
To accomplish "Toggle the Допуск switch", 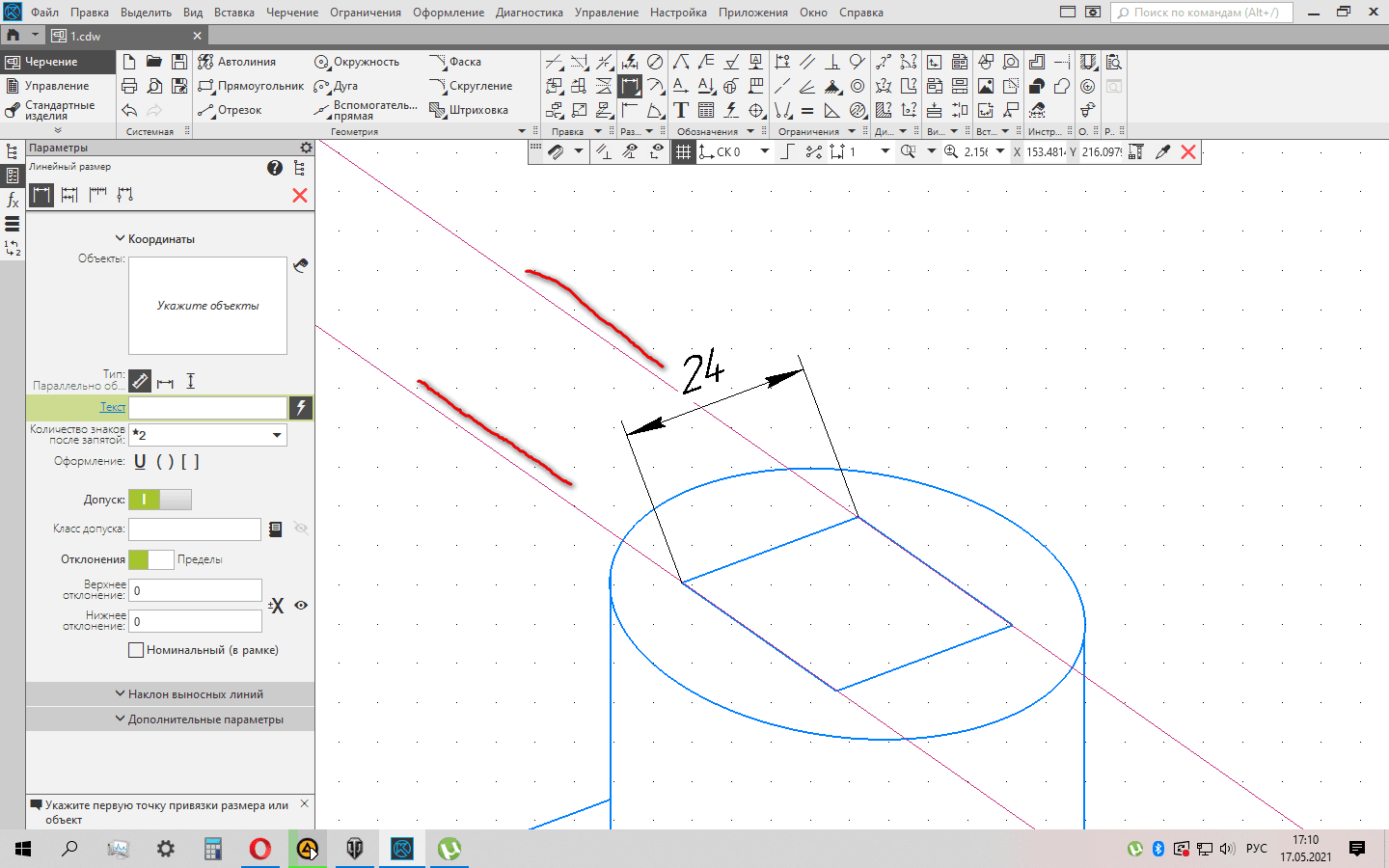I will click(160, 500).
